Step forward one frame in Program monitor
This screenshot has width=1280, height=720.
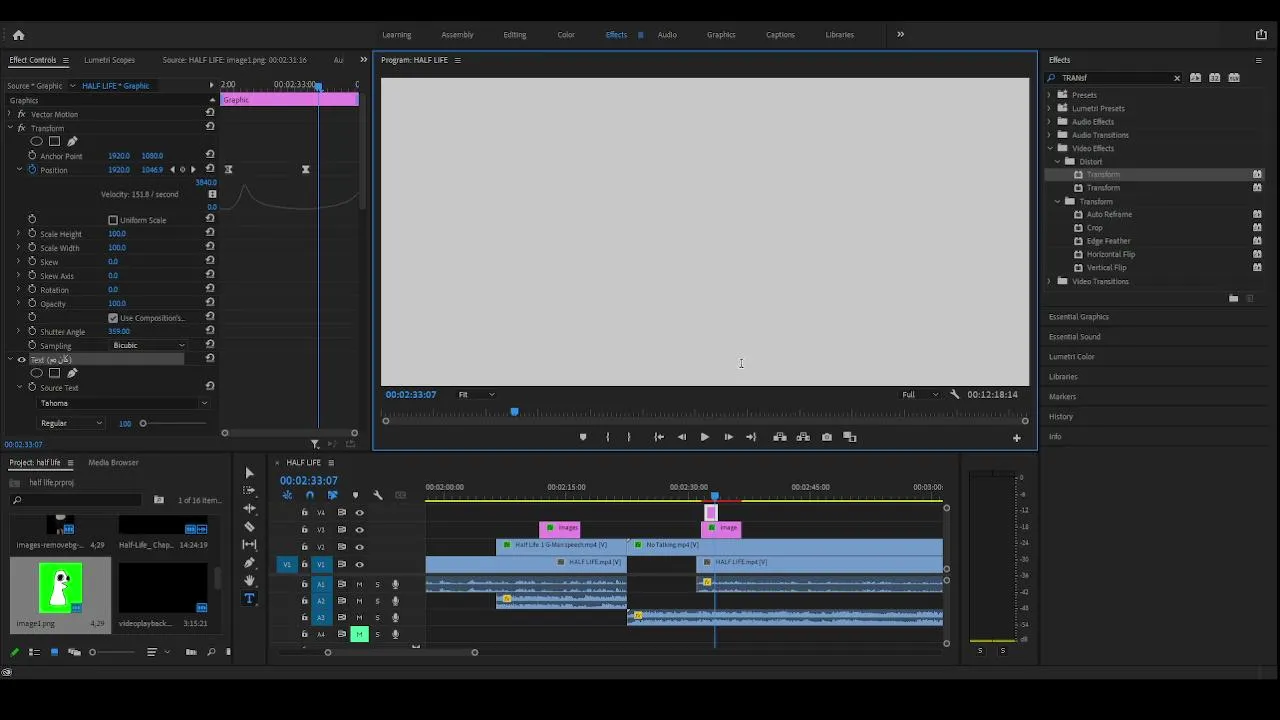(x=728, y=437)
